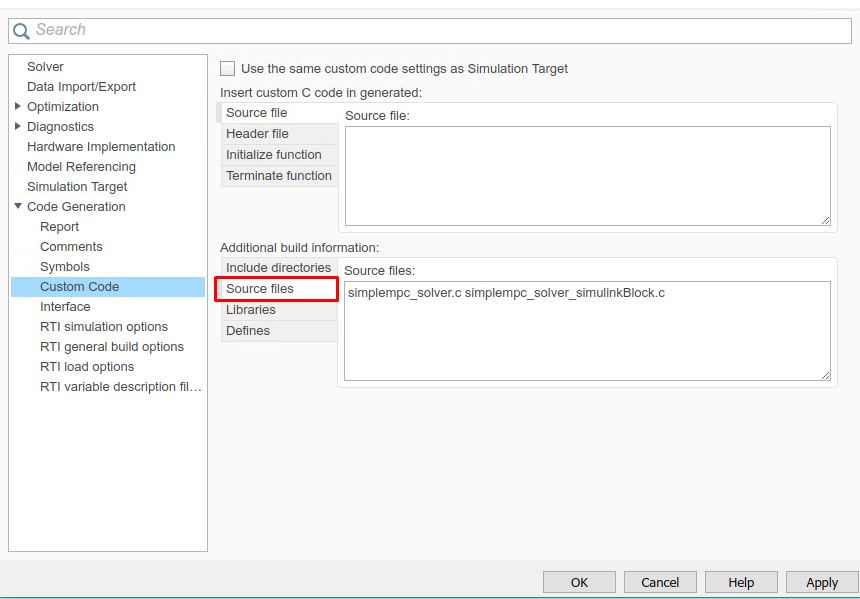Open the Defines tab

click(248, 331)
